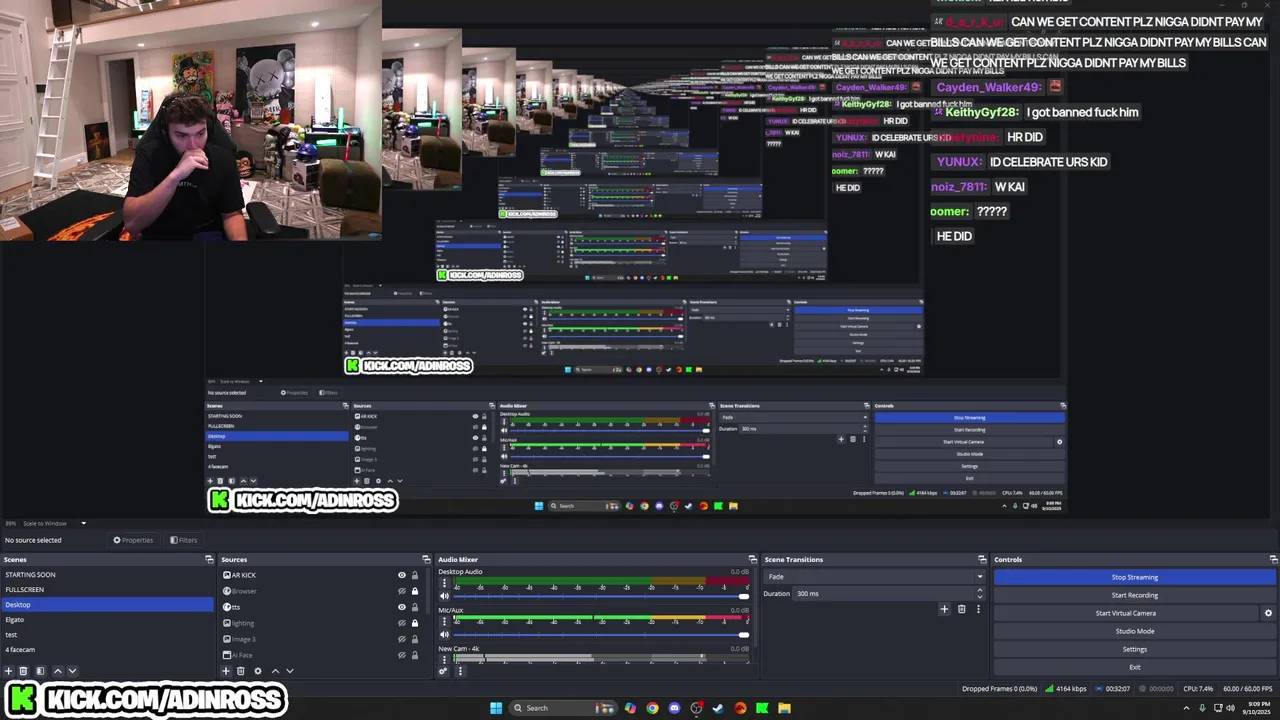Delete selected source with the trash icon
The image size is (1280, 720).
[x=241, y=671]
